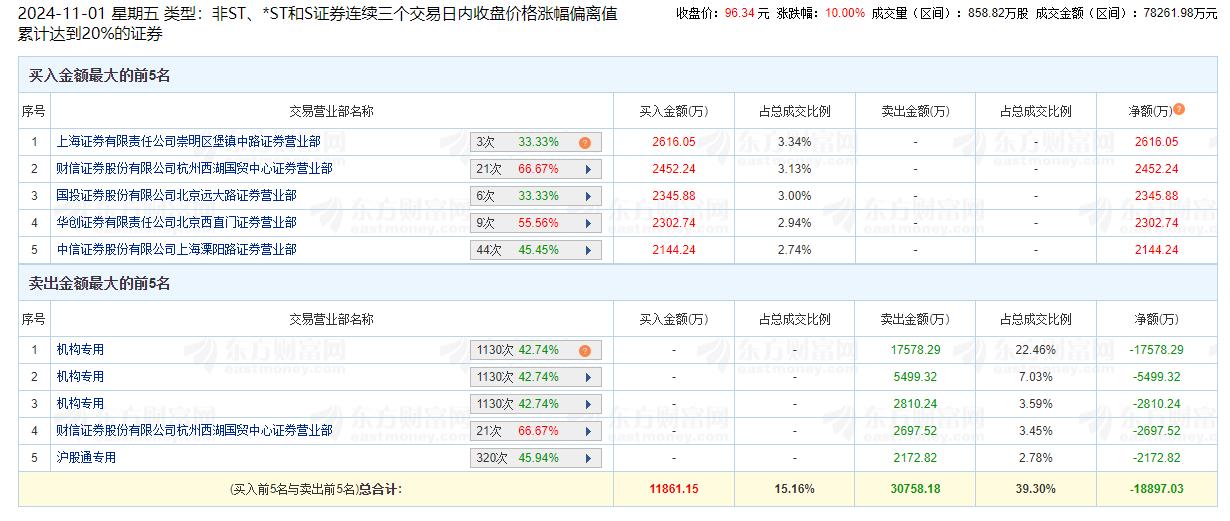Click the orange question icon in first 机构专用 row
Image resolution: width=1230 pixels, height=521 pixels.
pos(585,351)
